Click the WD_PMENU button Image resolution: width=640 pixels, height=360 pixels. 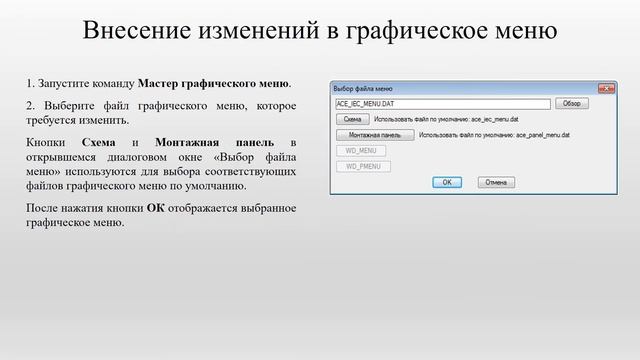(x=363, y=167)
